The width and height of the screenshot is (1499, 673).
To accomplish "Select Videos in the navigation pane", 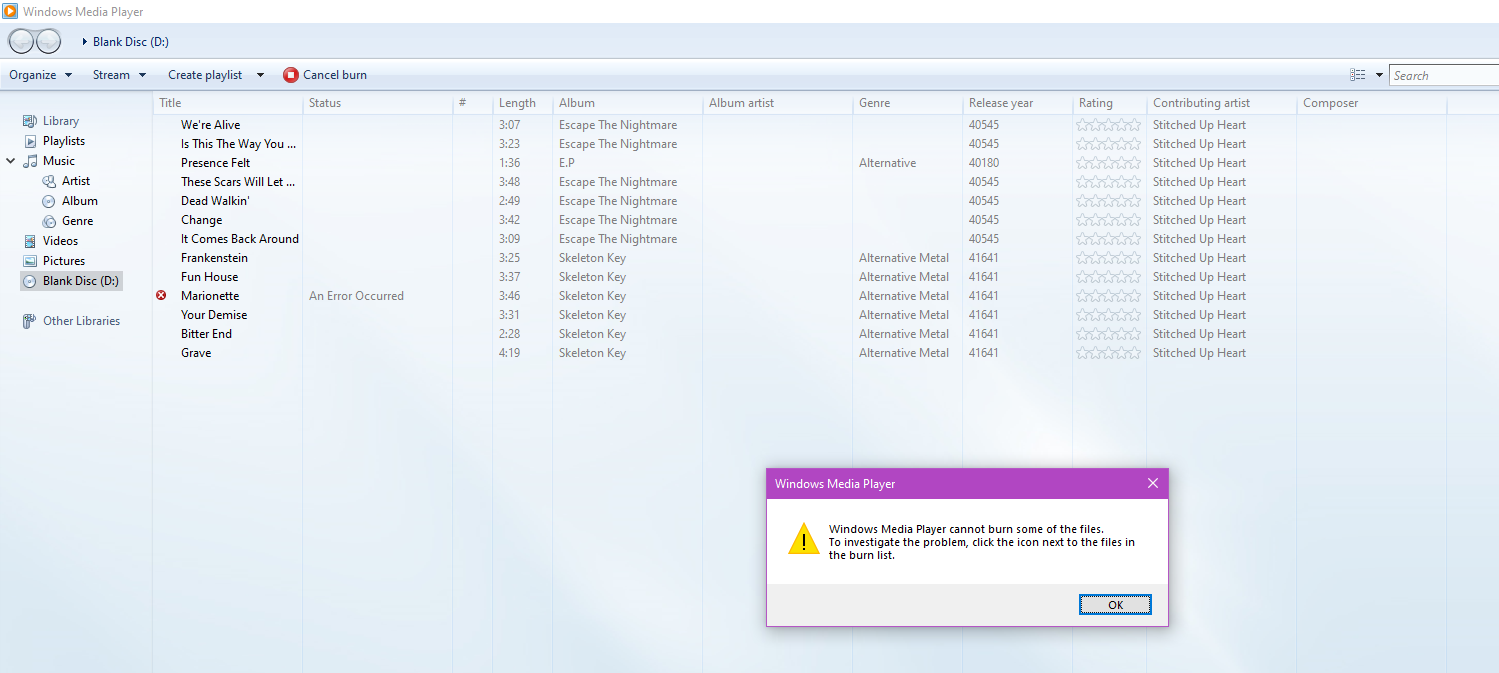I will pyautogui.click(x=60, y=241).
